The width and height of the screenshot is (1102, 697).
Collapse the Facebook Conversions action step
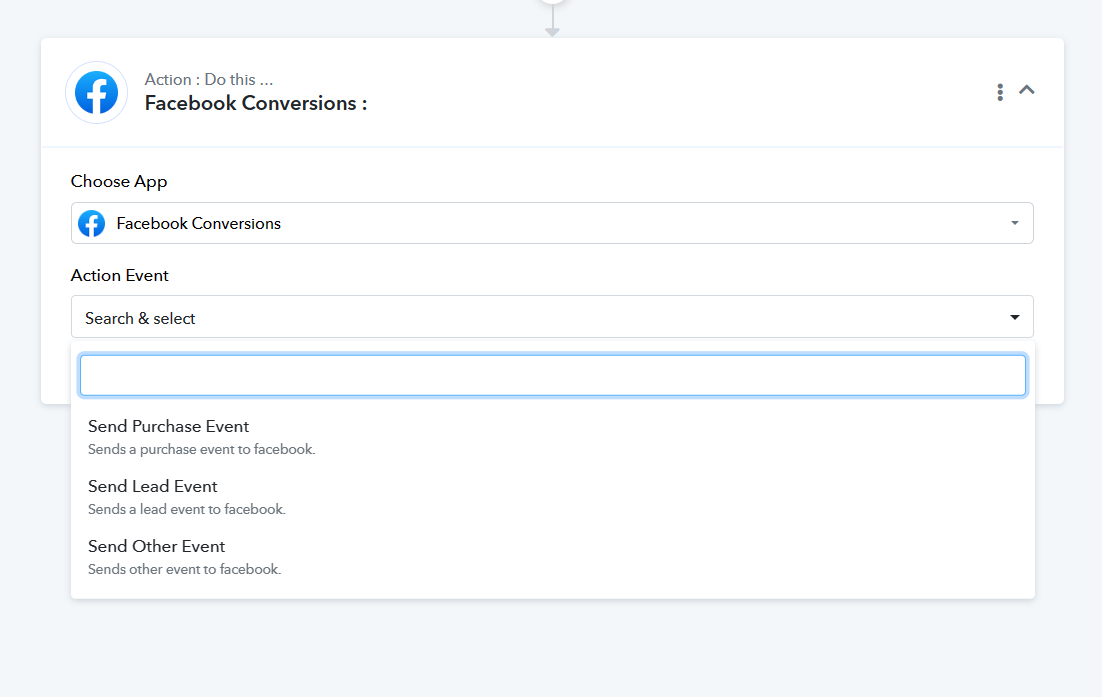click(x=1027, y=90)
